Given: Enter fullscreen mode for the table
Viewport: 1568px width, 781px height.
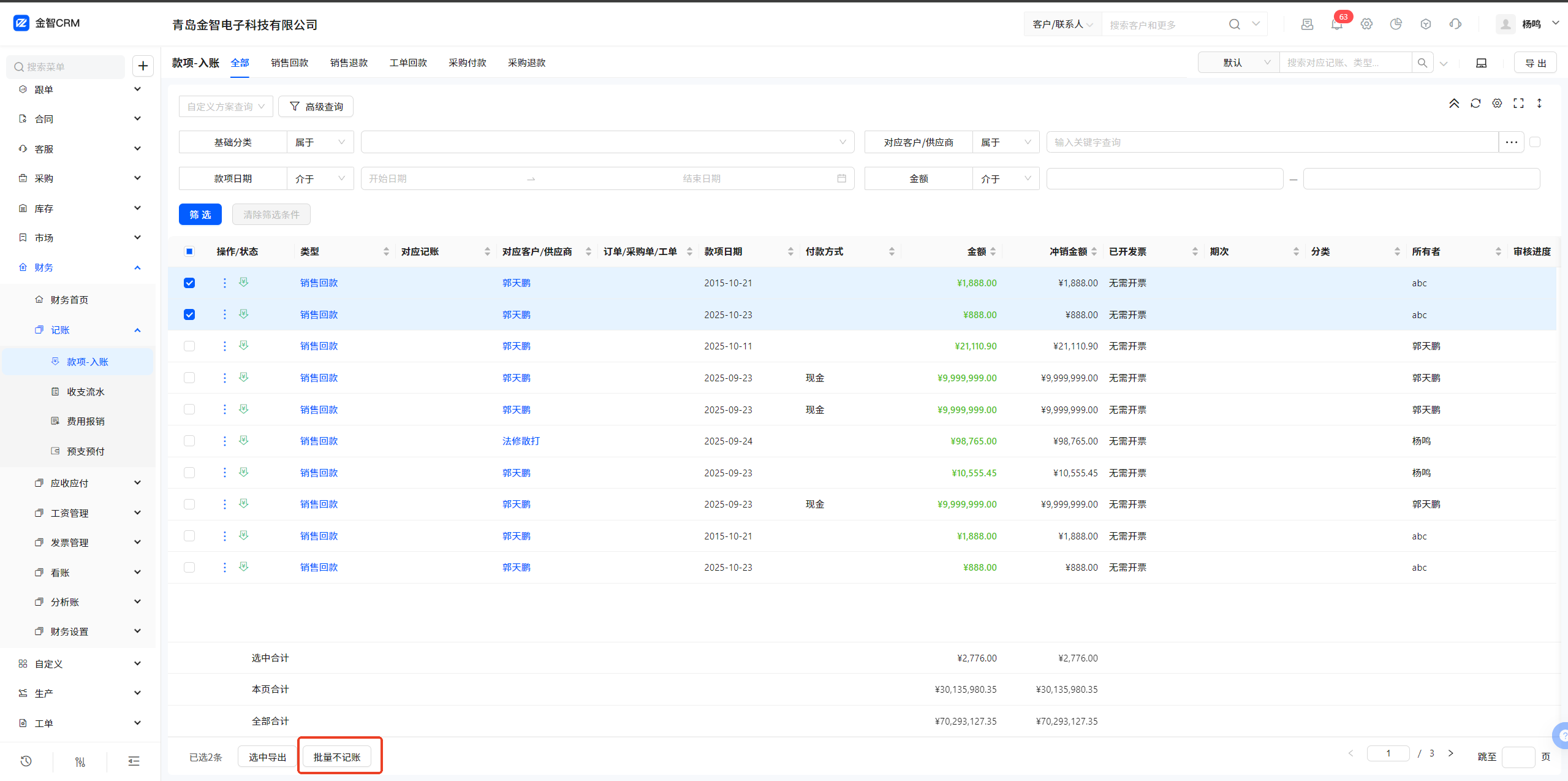Looking at the screenshot, I should coord(1518,104).
